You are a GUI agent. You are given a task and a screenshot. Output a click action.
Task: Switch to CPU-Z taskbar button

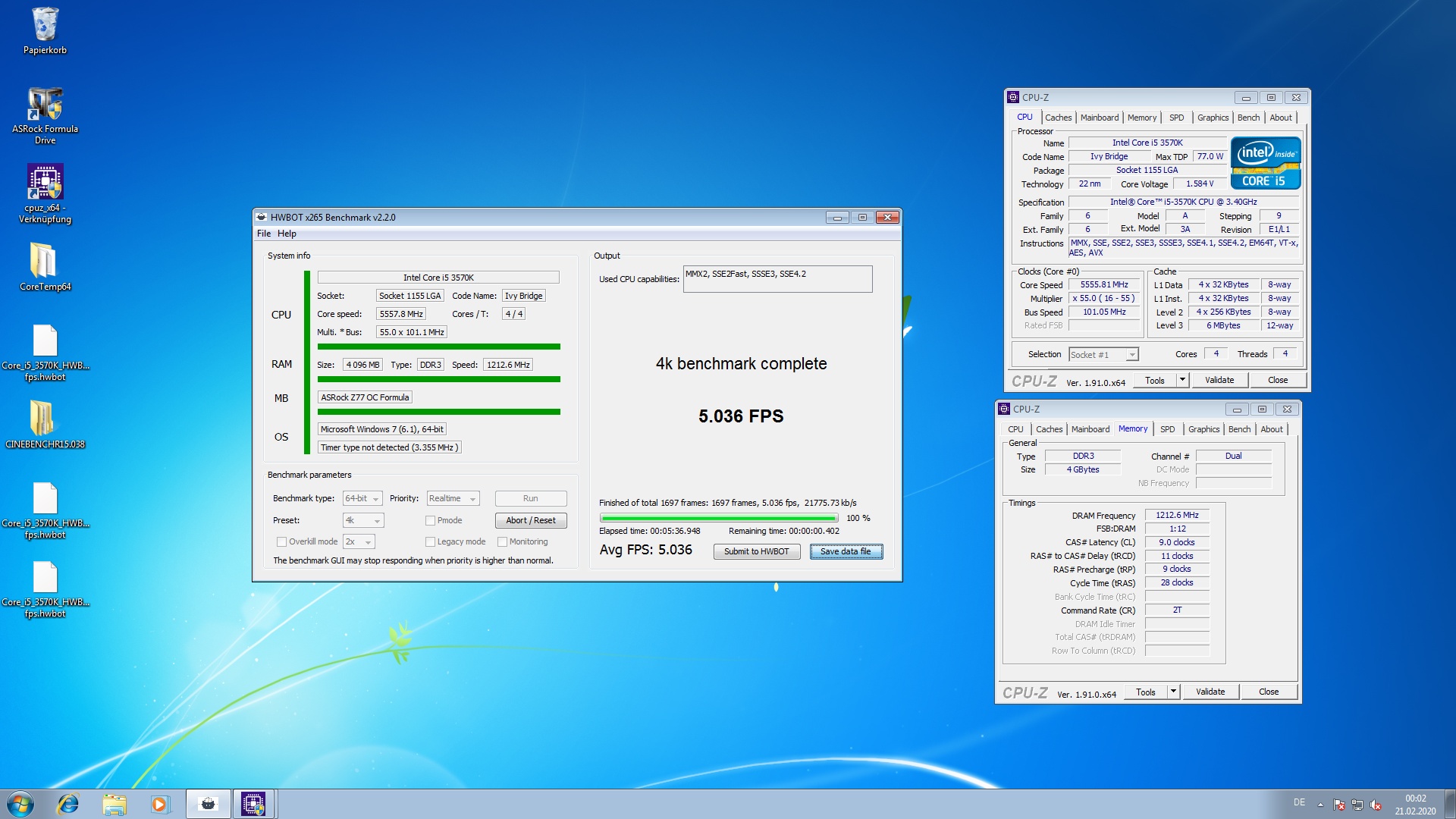coord(254,804)
